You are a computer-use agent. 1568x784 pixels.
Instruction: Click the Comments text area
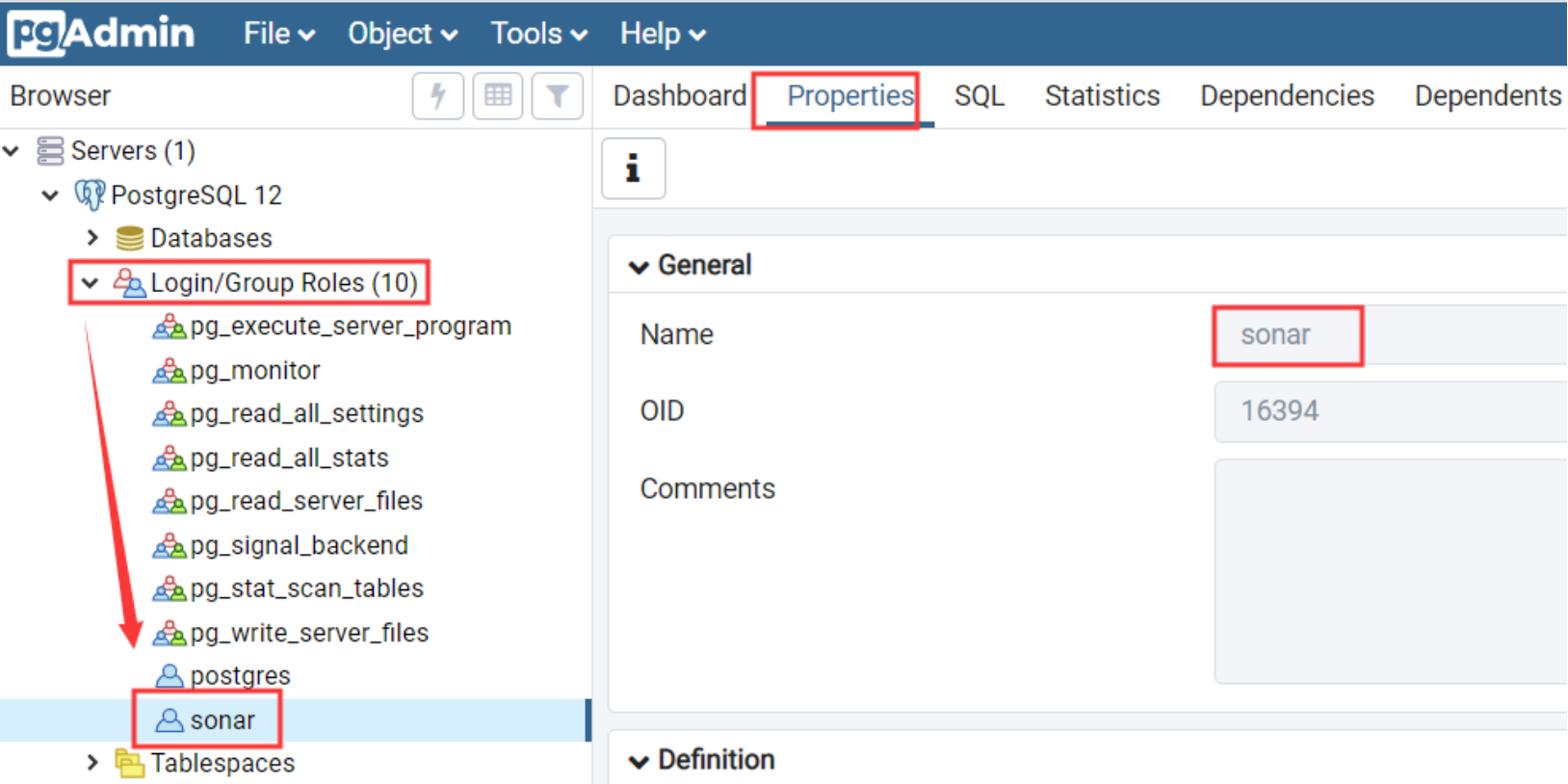tap(1391, 571)
